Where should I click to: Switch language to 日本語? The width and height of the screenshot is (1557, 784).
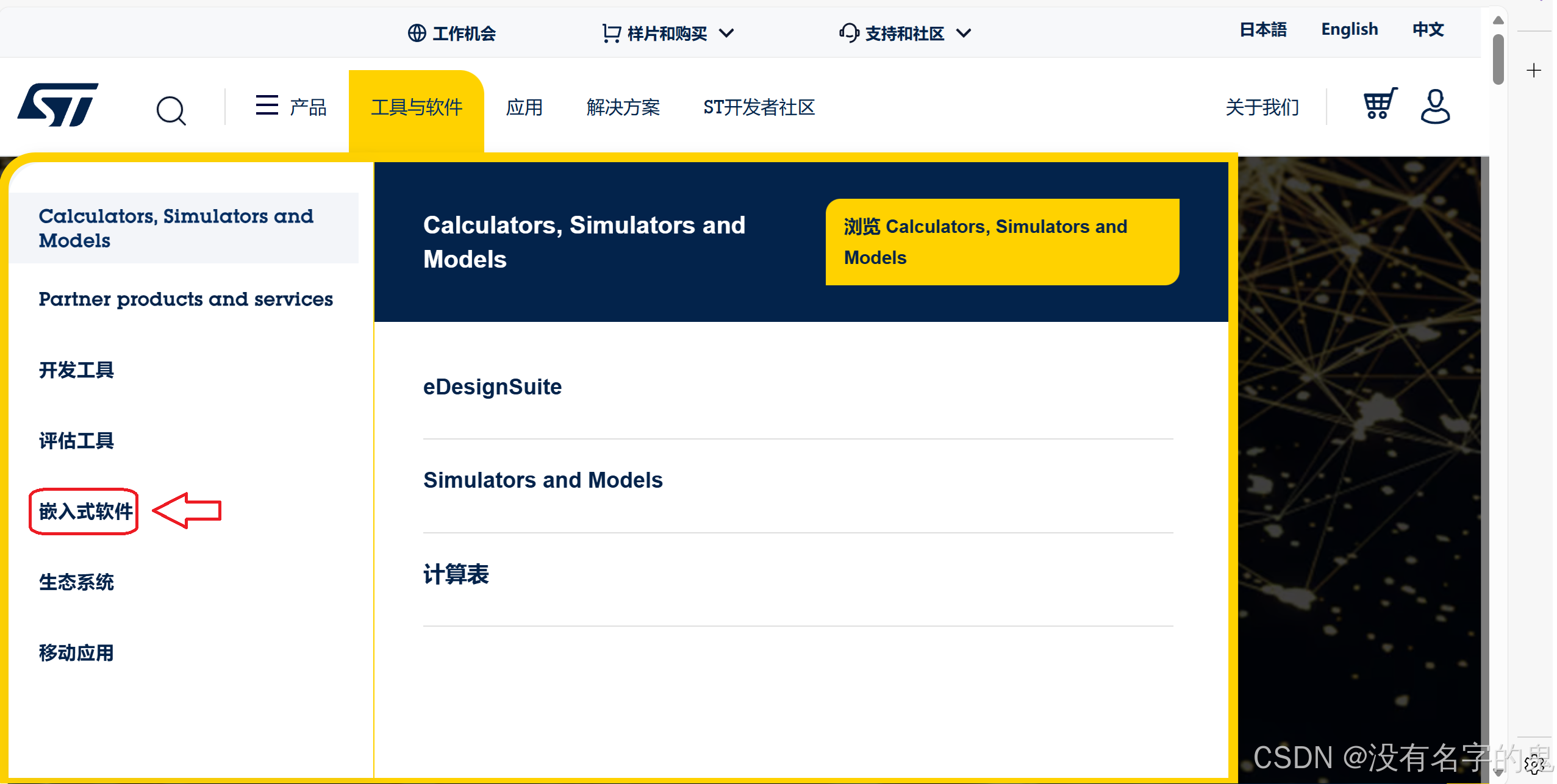click(x=1263, y=29)
